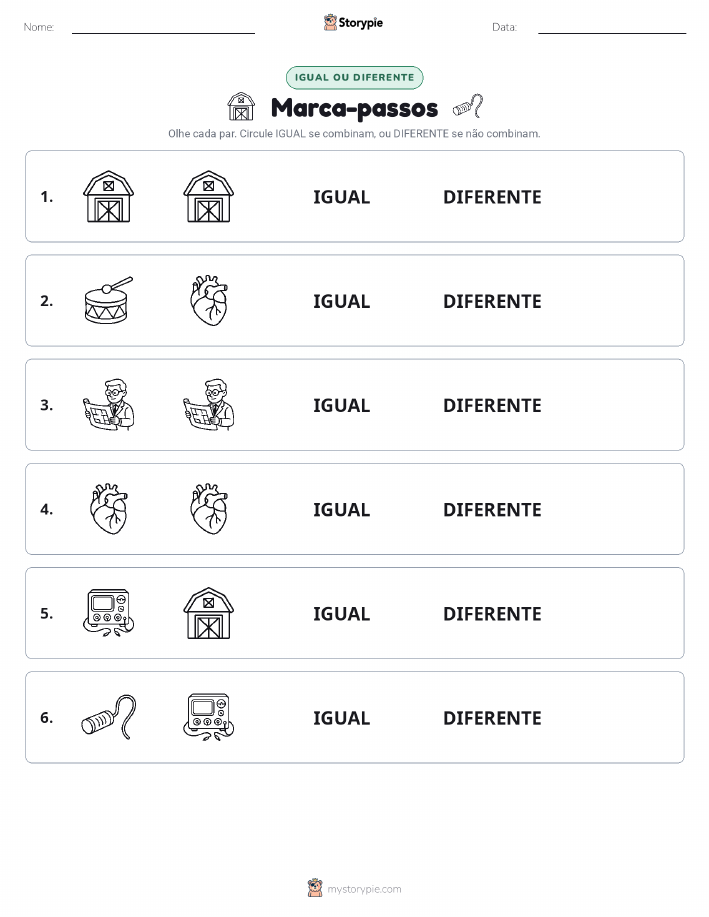
Task: Mark DIFERENTE in row 6
Action: (x=492, y=718)
